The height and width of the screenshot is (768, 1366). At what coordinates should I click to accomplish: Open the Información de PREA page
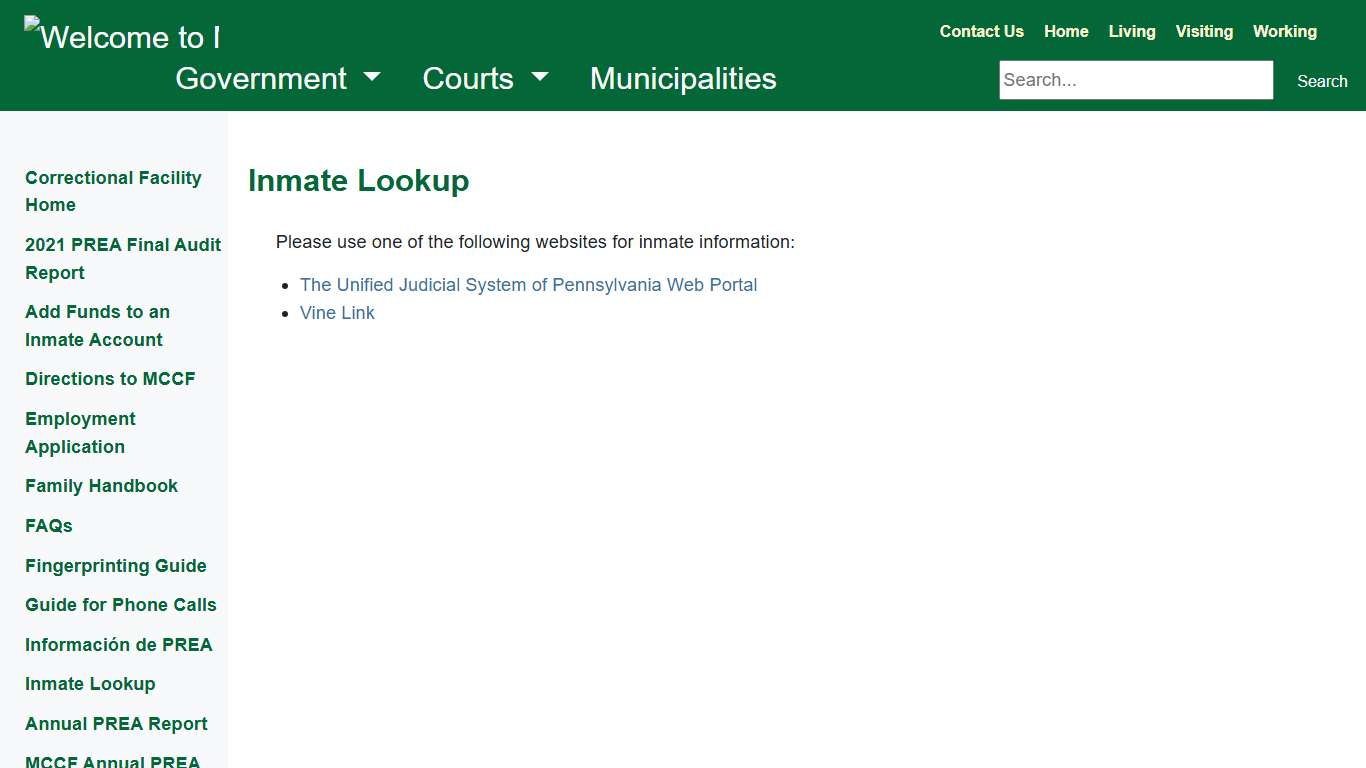pos(118,645)
